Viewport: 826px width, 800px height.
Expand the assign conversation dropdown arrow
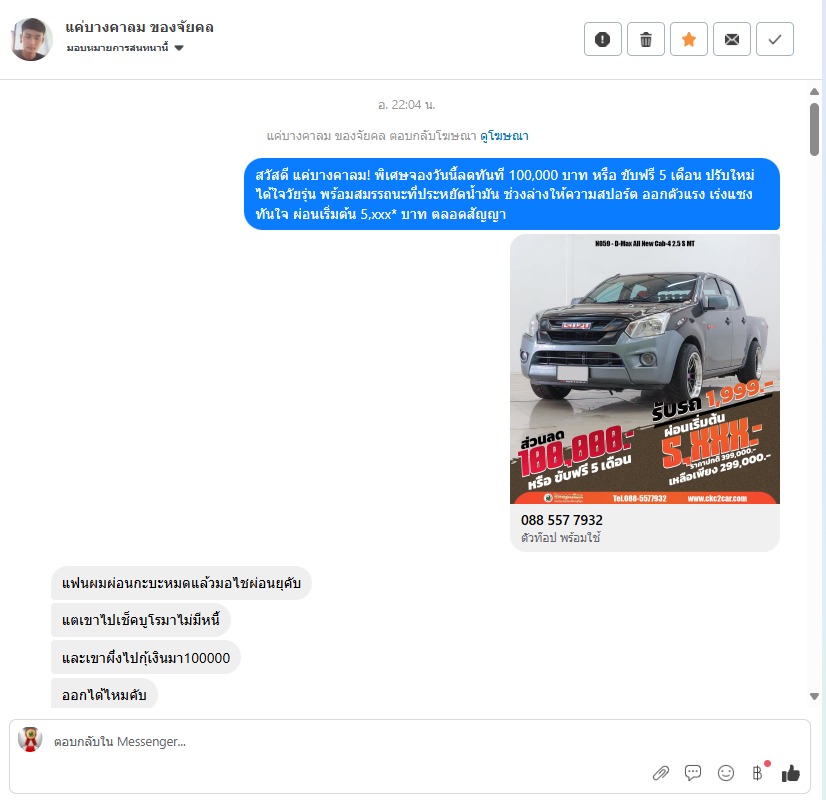point(179,48)
